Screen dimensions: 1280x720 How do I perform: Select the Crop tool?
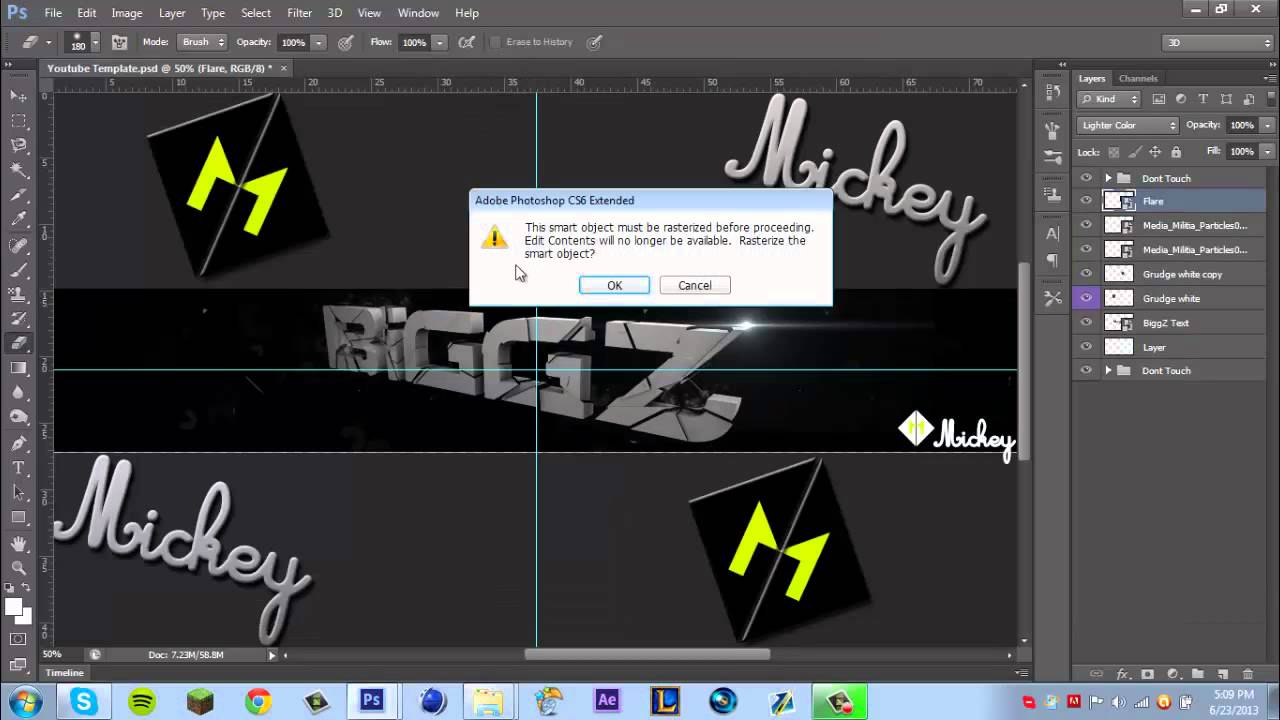[18, 196]
